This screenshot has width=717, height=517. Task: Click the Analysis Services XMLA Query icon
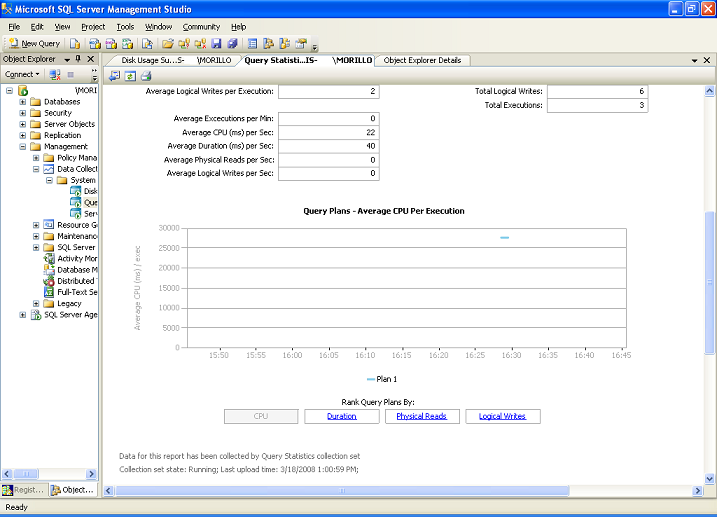point(128,43)
